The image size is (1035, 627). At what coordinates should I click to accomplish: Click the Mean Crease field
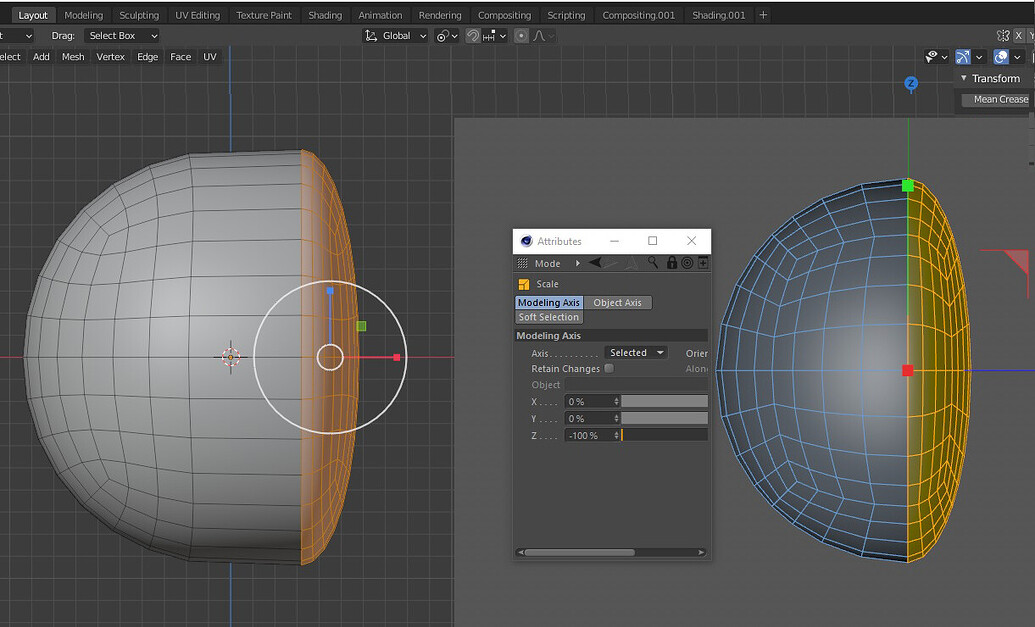(996, 99)
